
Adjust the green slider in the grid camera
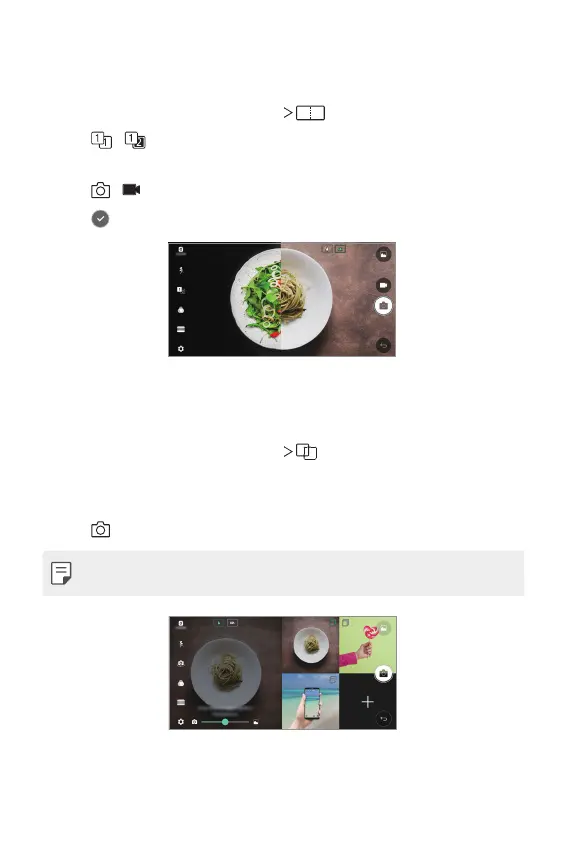point(225,722)
